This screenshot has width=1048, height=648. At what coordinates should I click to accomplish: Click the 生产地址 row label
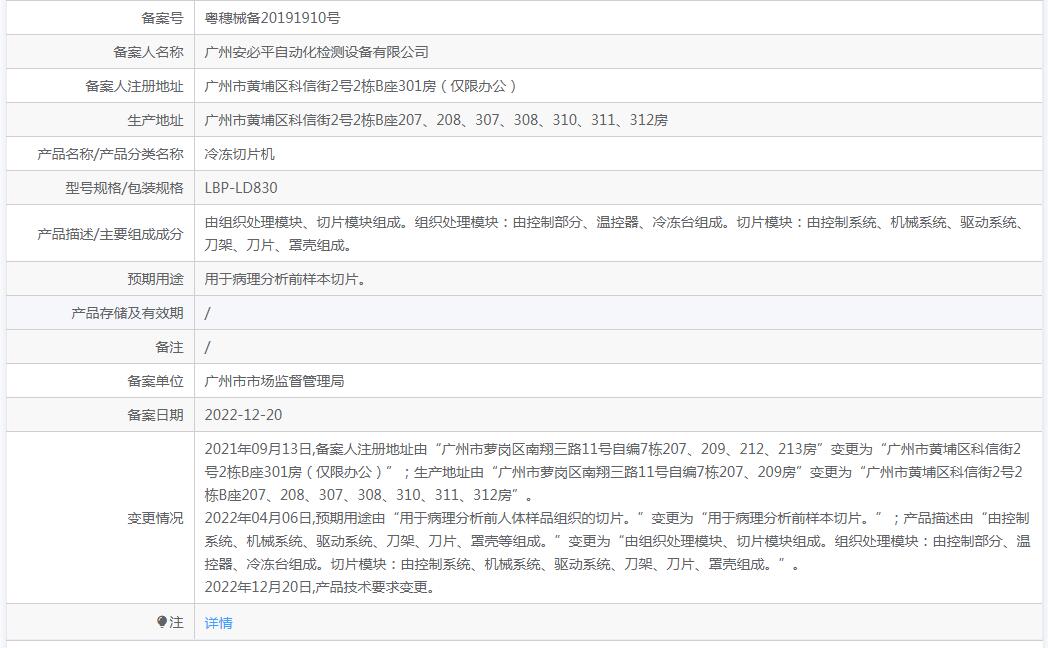(155, 120)
